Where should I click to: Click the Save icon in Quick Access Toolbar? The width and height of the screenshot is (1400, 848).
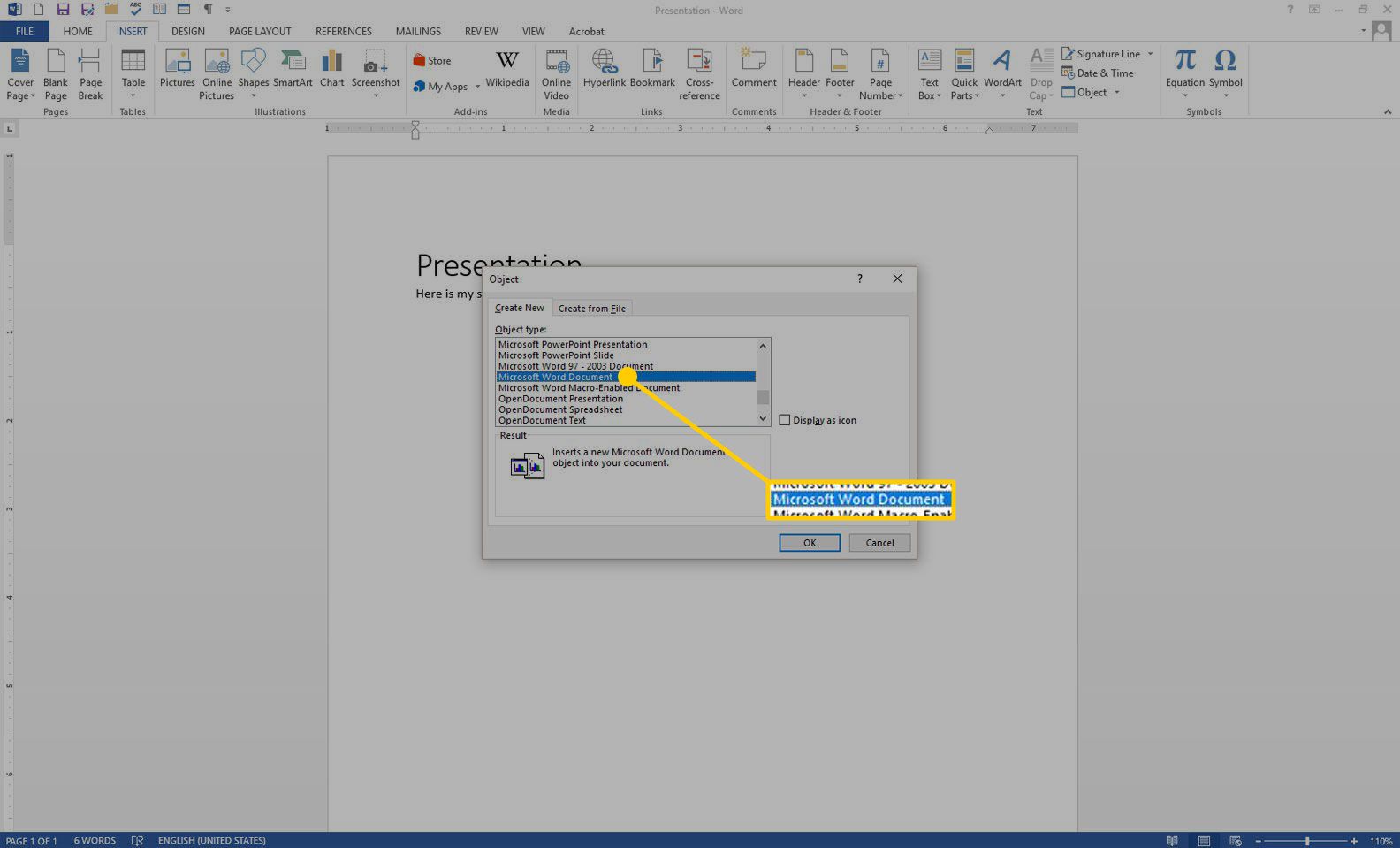(x=63, y=10)
